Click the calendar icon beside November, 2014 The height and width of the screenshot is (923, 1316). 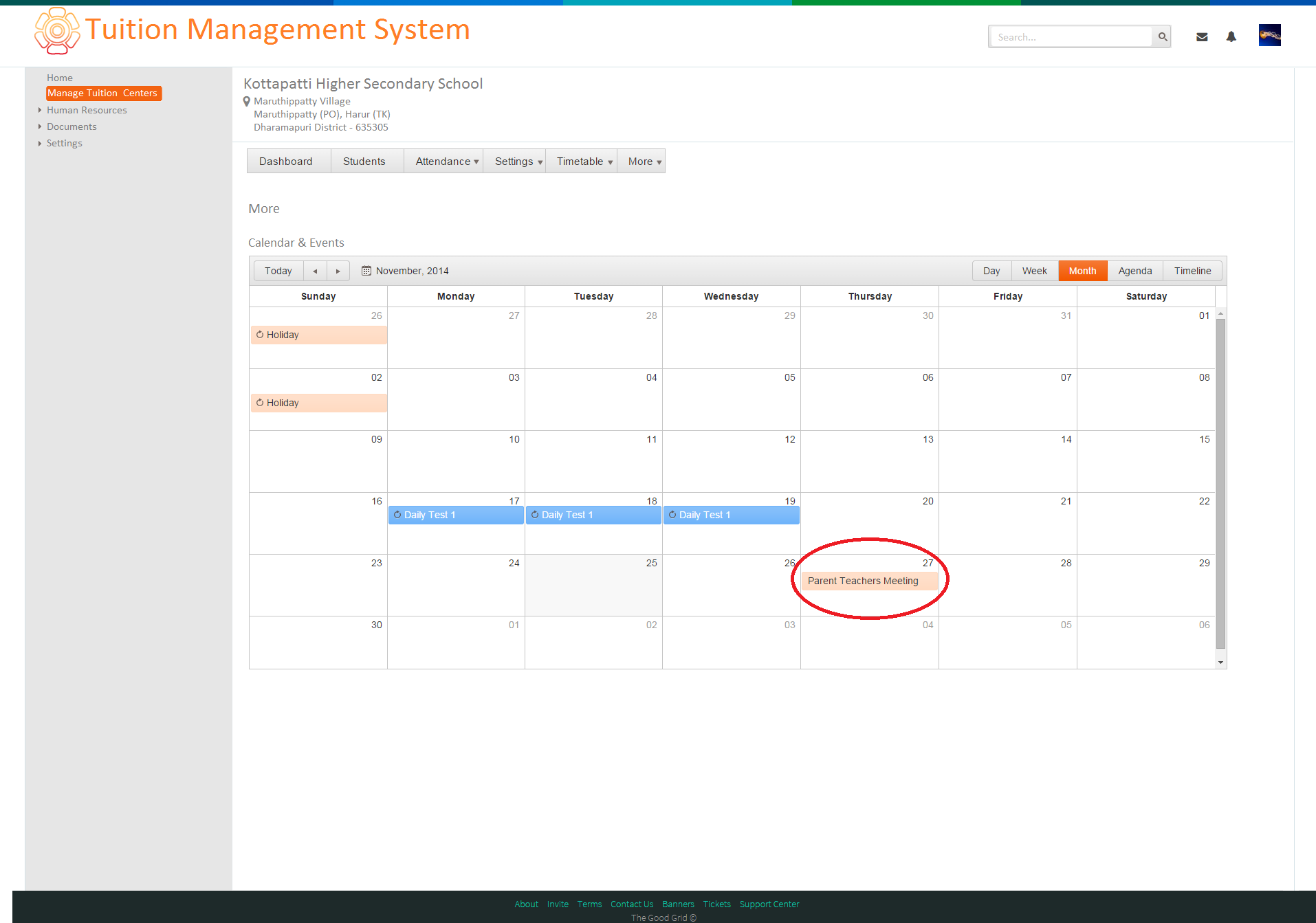pyautogui.click(x=366, y=271)
